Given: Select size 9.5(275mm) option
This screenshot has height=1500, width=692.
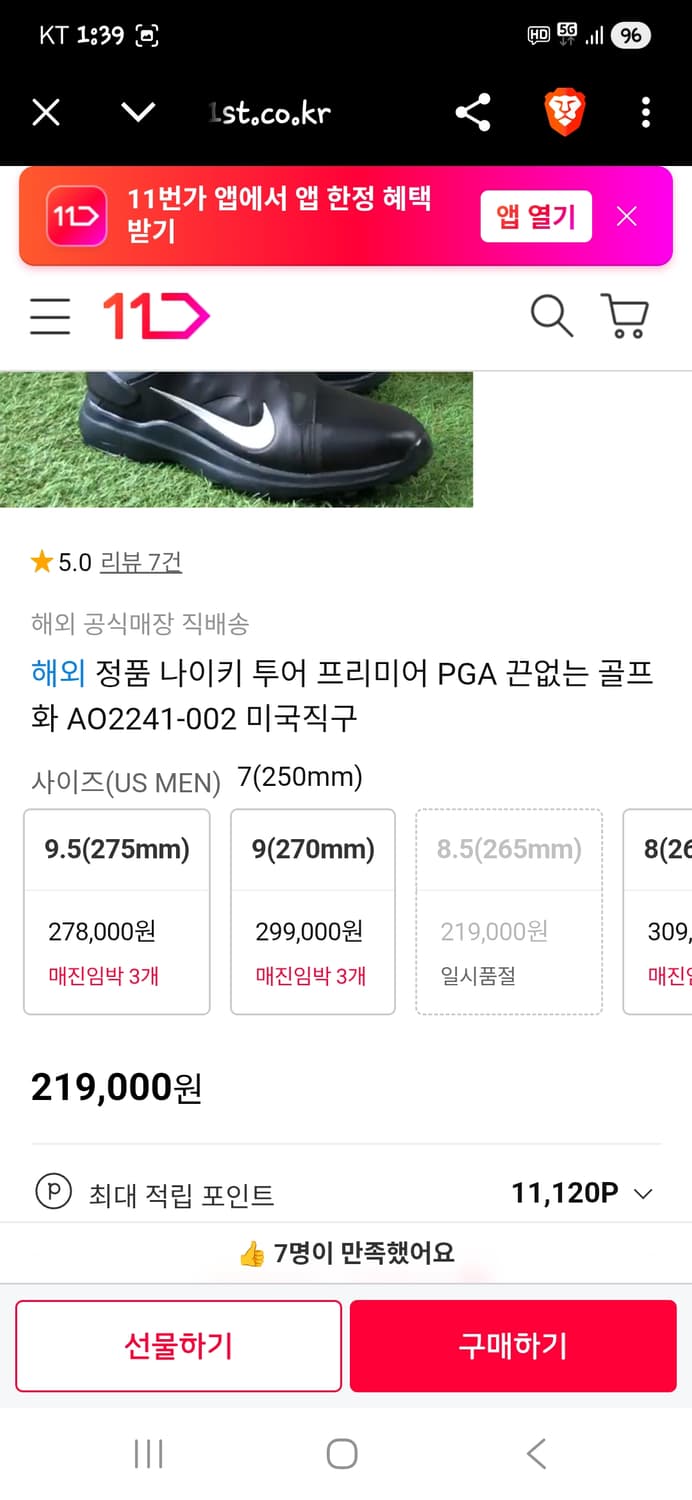Looking at the screenshot, I should (116, 911).
